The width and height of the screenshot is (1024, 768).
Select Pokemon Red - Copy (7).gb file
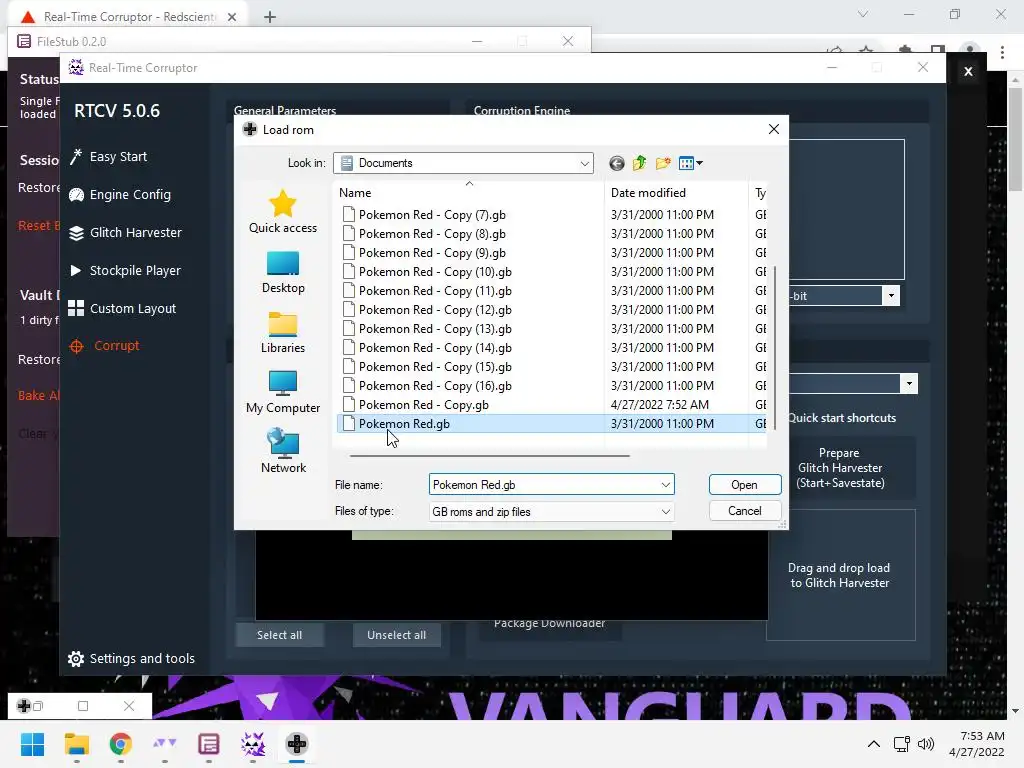pos(432,215)
